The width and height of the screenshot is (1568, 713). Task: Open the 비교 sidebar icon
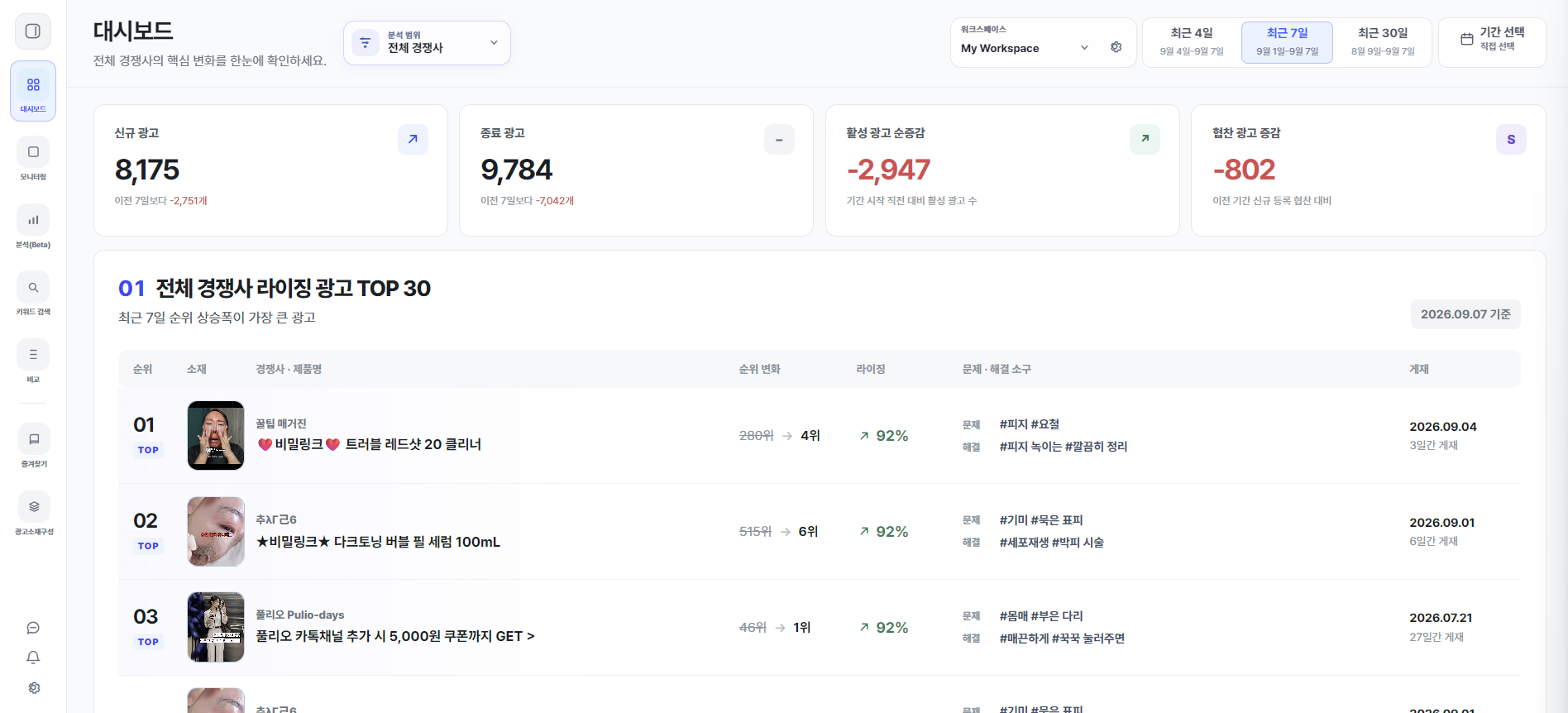point(33,355)
